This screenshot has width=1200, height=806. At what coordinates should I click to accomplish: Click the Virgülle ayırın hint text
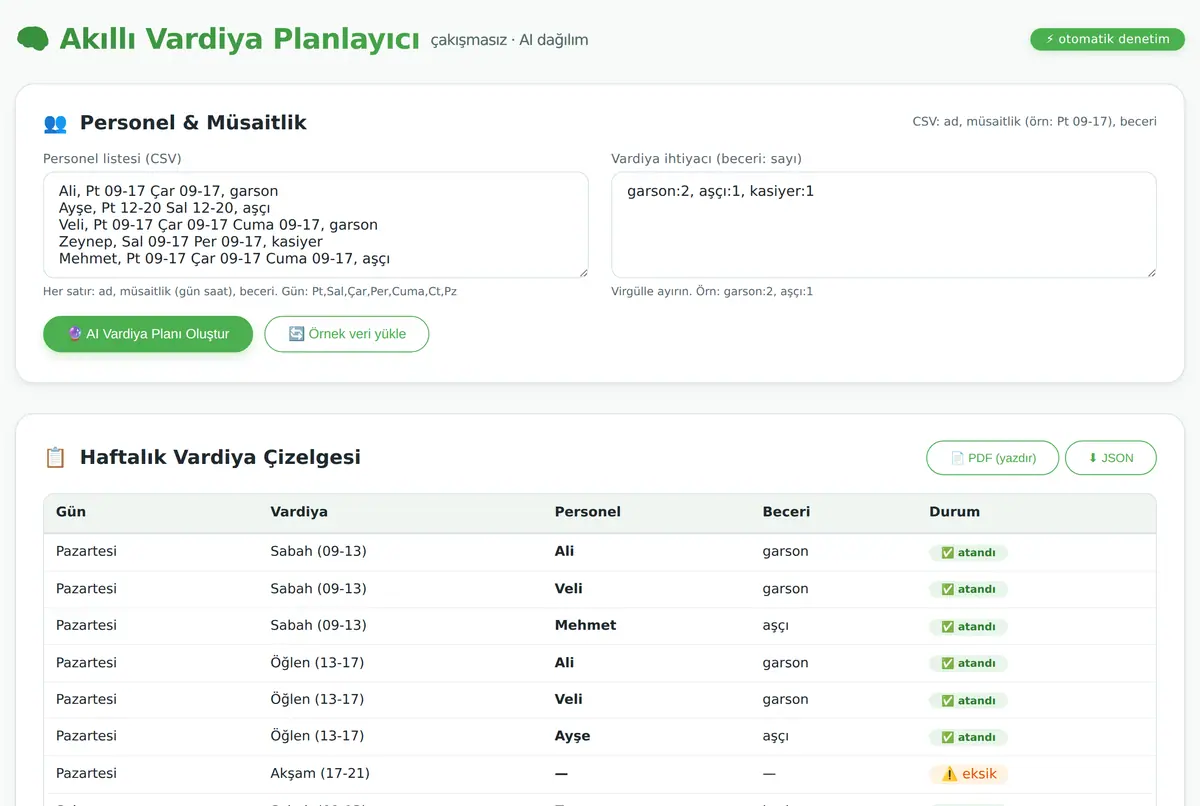[x=712, y=292]
